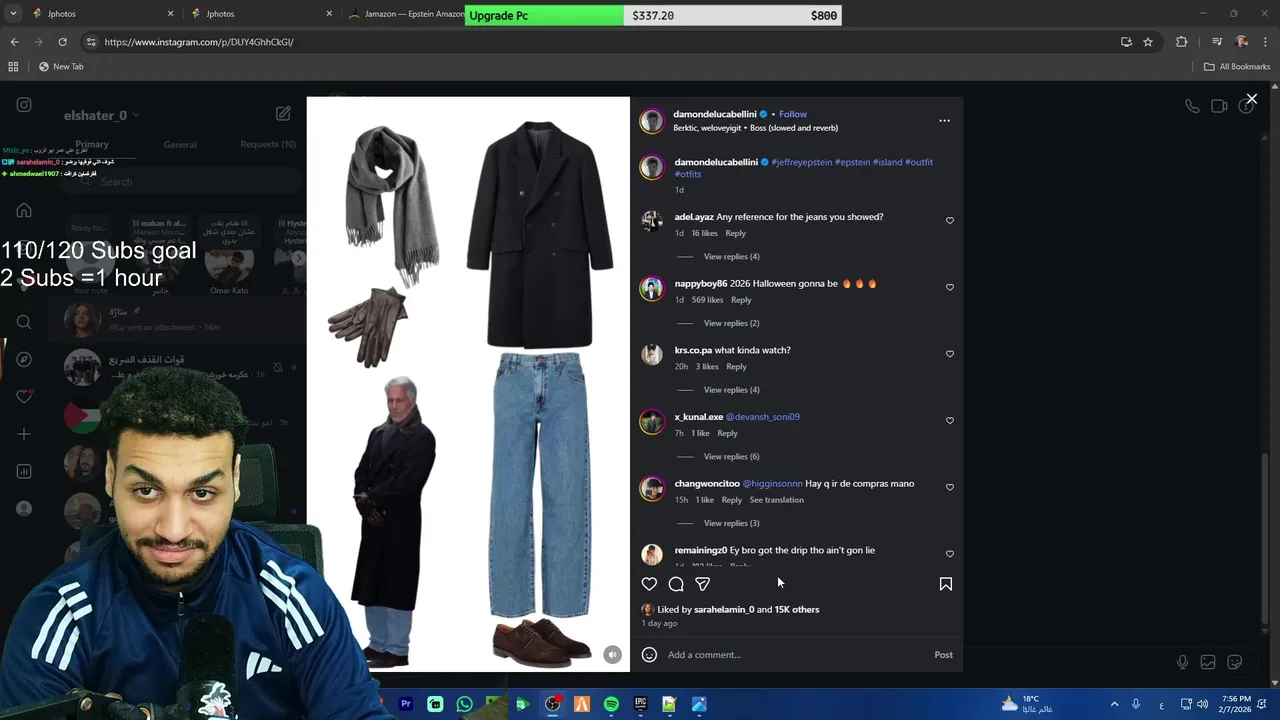Like x_kunal.exe's comment
1280x720 pixels.
[950, 420]
